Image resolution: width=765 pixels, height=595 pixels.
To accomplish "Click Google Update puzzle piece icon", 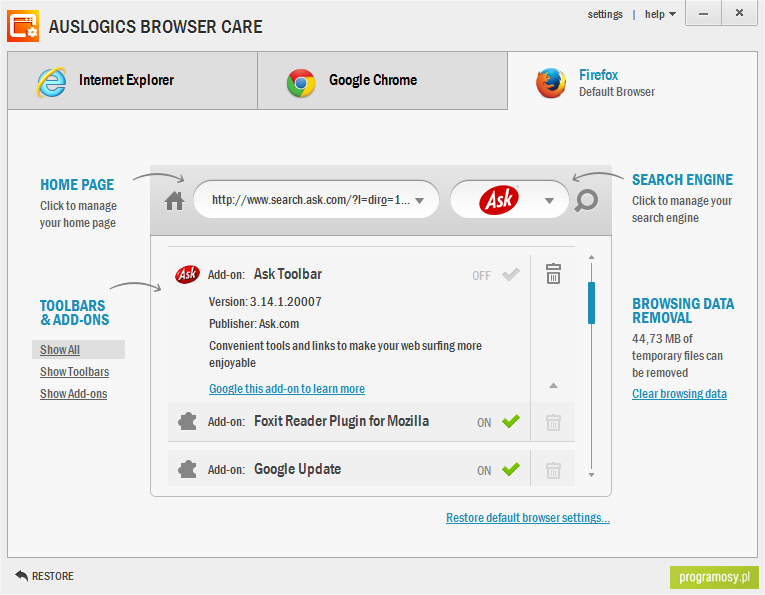I will (187, 469).
